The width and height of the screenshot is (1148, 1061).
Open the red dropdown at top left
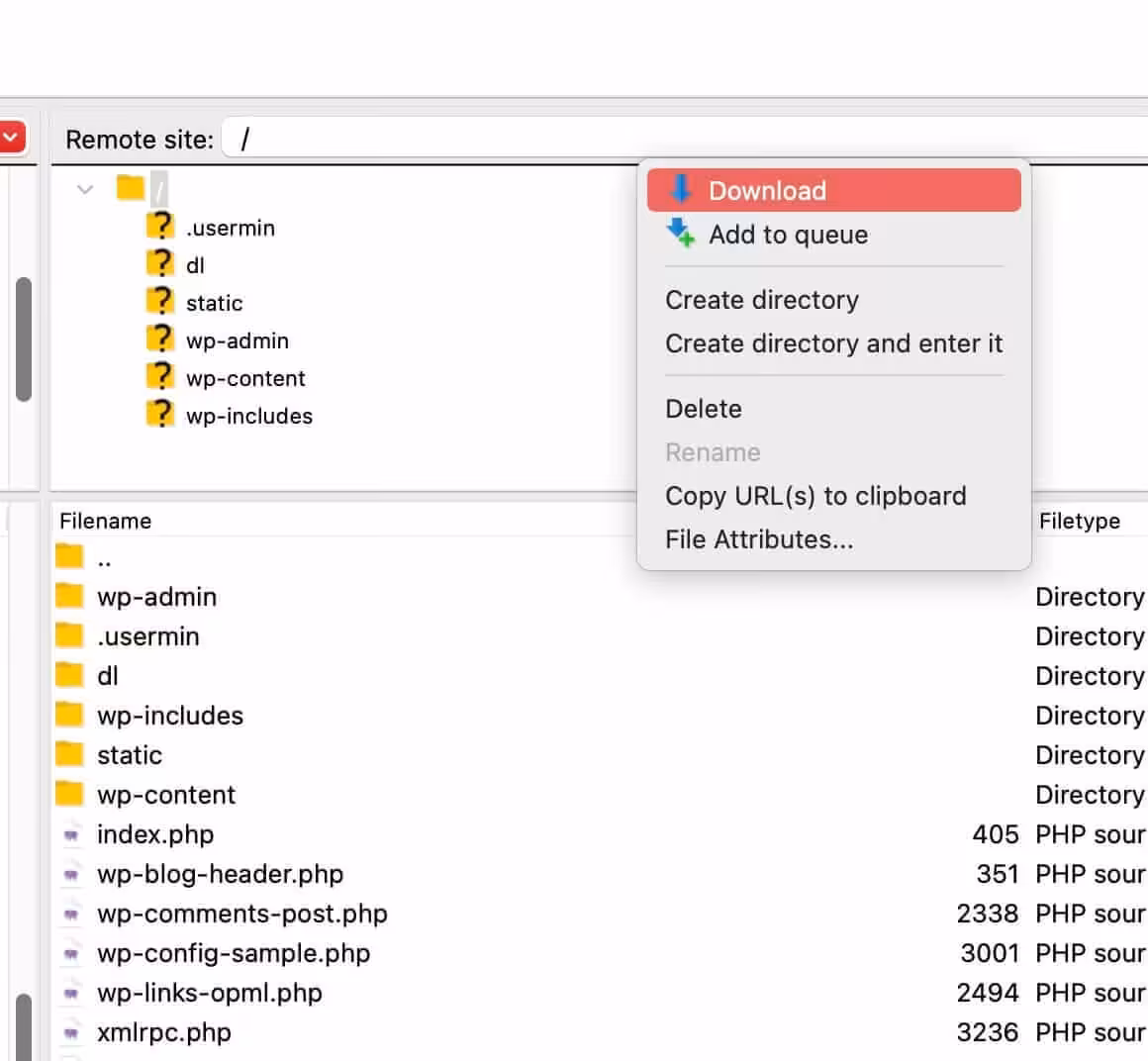point(12,137)
